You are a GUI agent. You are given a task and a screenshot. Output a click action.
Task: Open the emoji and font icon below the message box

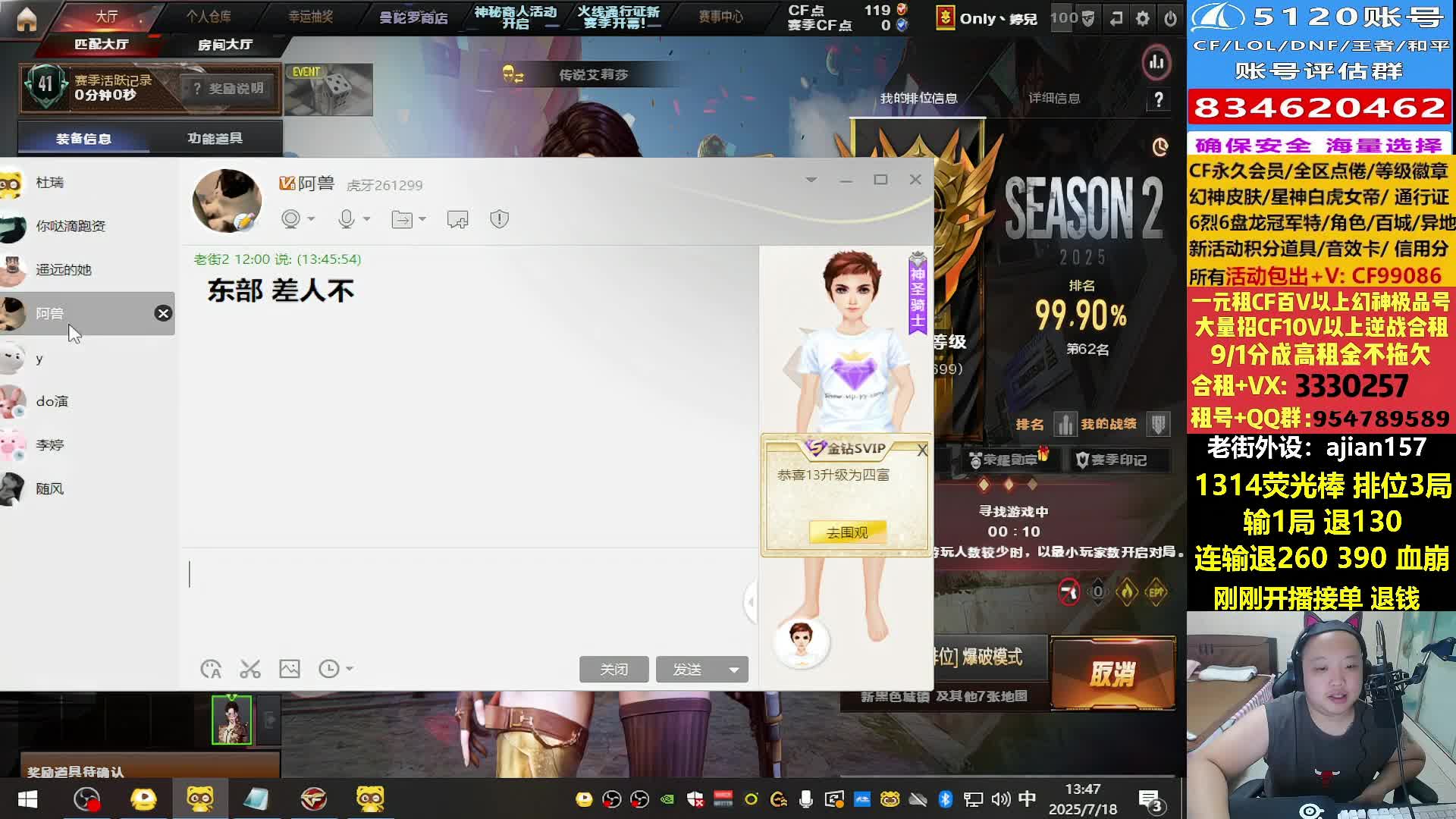[211, 669]
